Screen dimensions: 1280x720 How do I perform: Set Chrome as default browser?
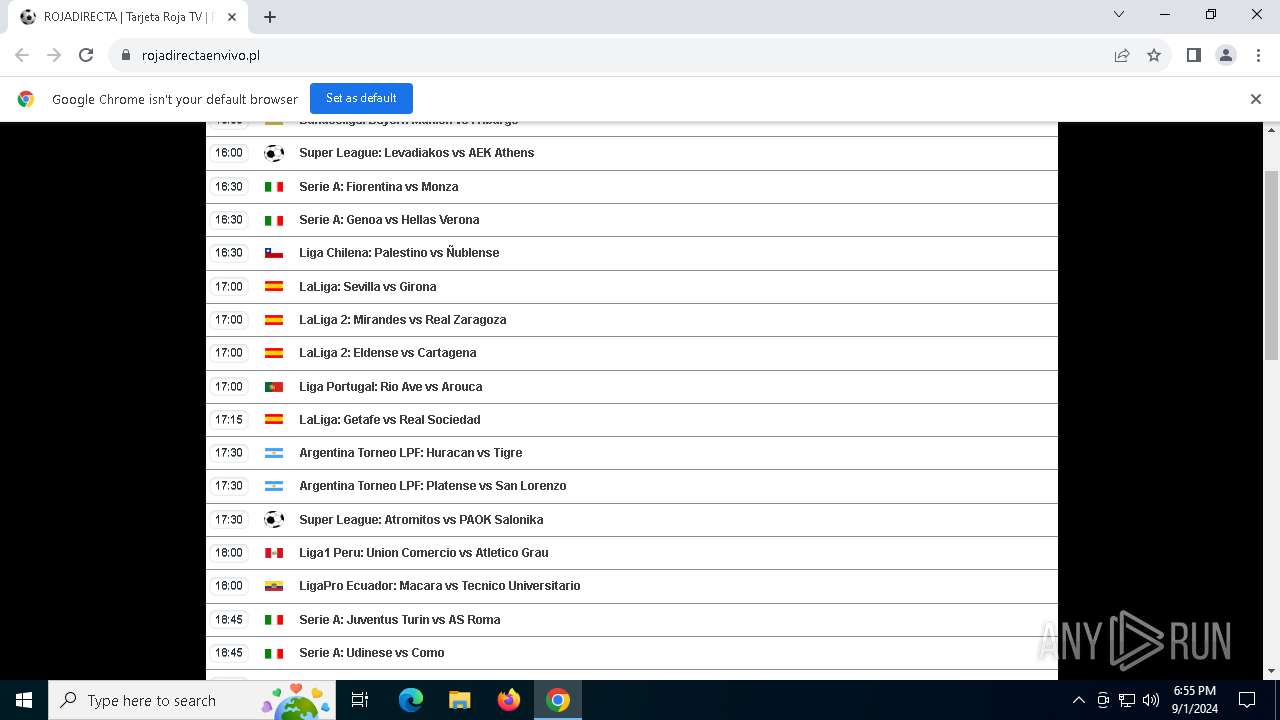[361, 98]
